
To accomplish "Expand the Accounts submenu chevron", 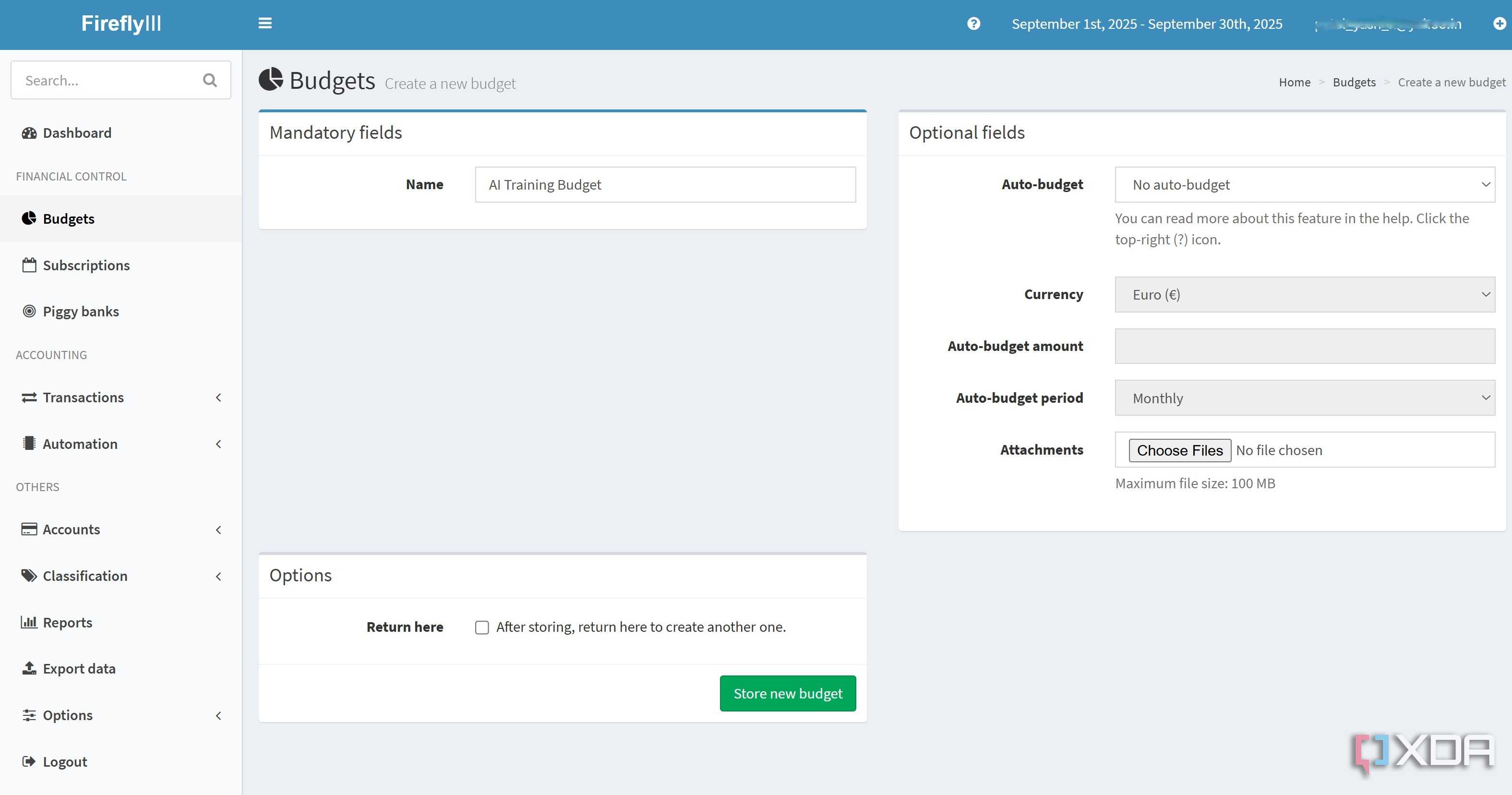I will pyautogui.click(x=218, y=530).
